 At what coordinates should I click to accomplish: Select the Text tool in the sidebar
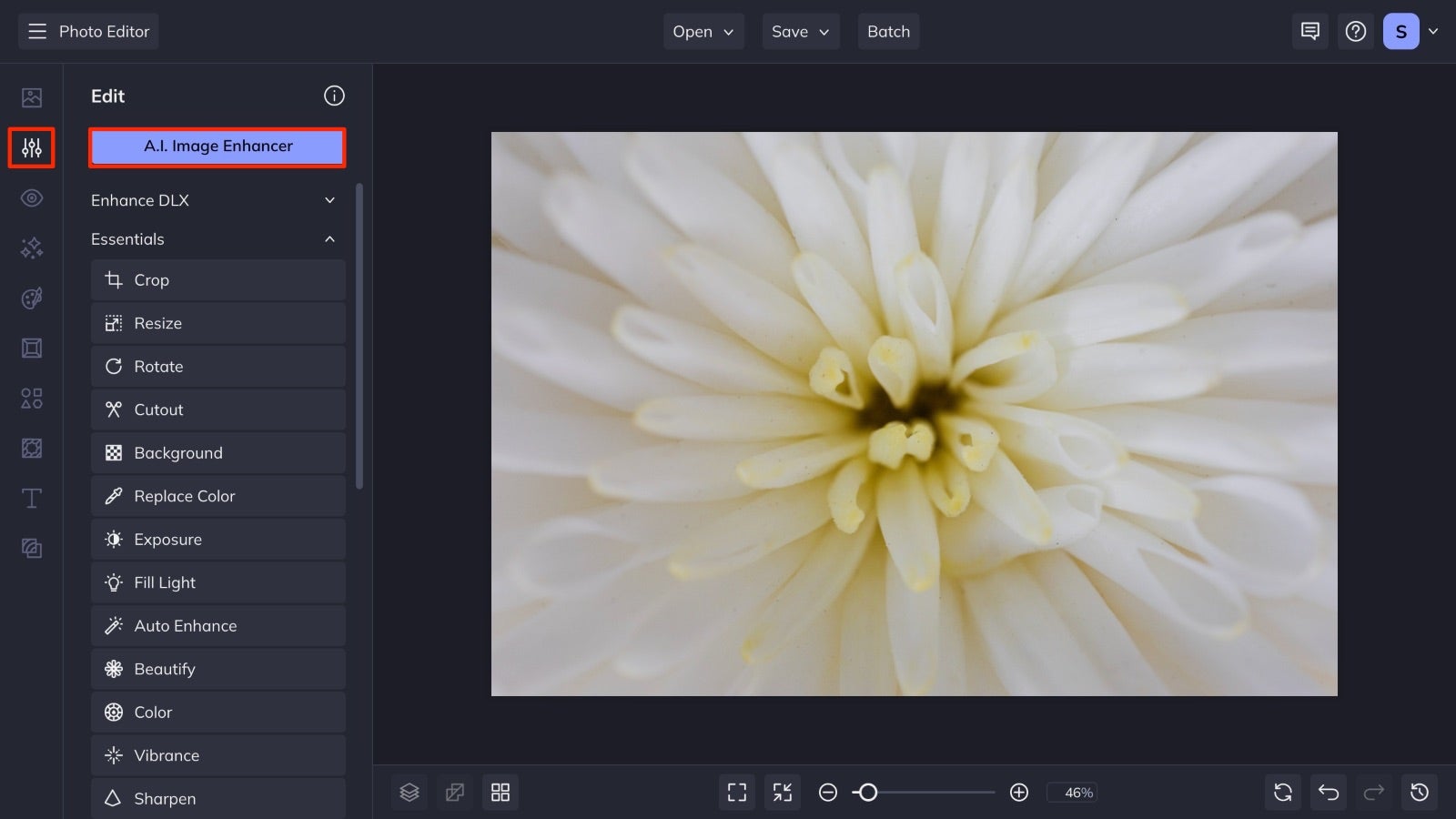coord(31,498)
